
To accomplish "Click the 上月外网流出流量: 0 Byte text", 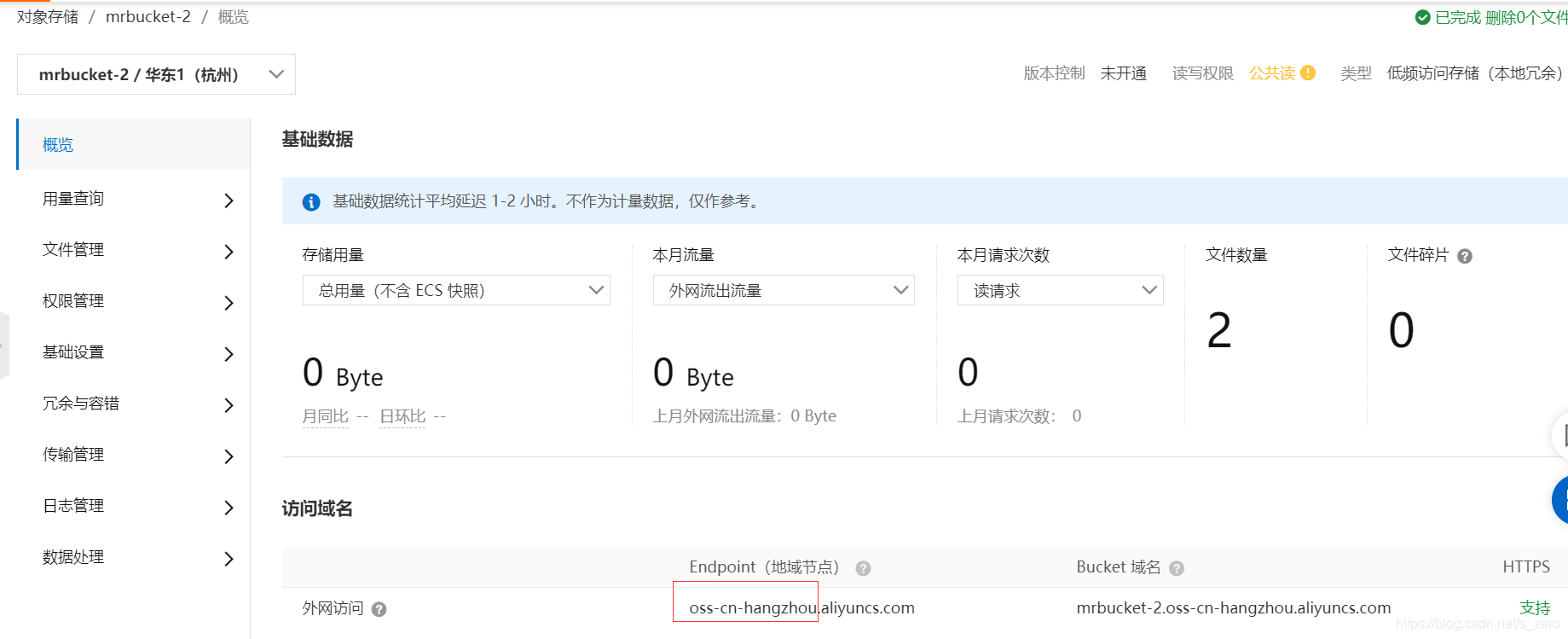I will pos(744,416).
